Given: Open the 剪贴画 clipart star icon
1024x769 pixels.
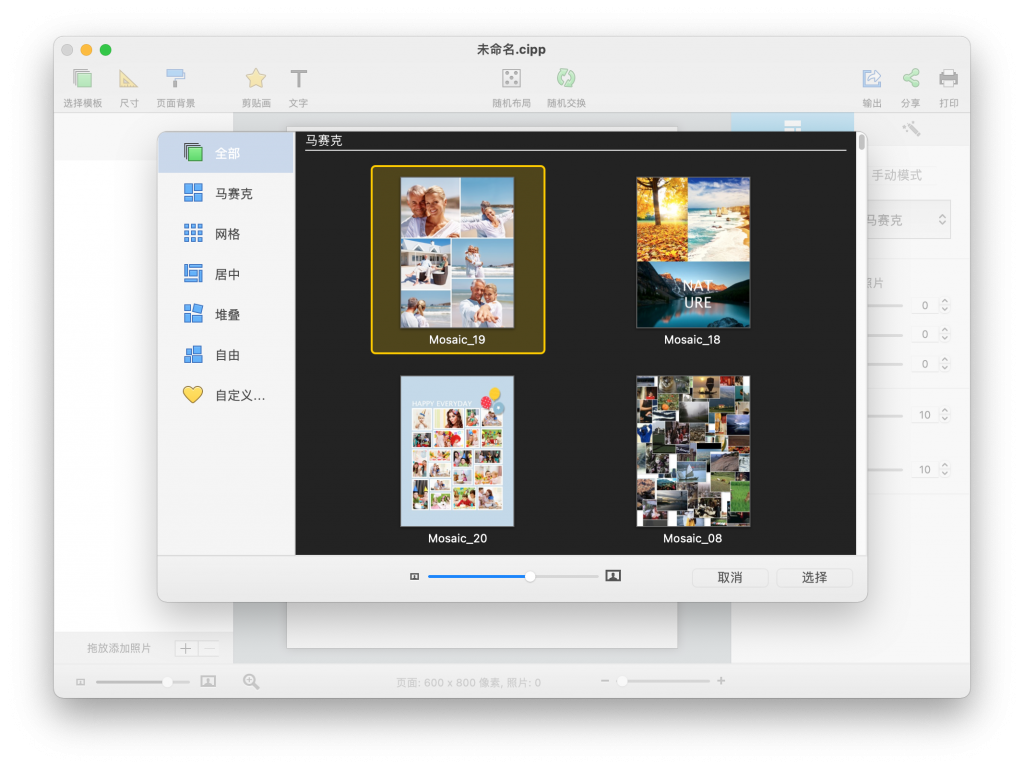Looking at the screenshot, I should [x=255, y=79].
